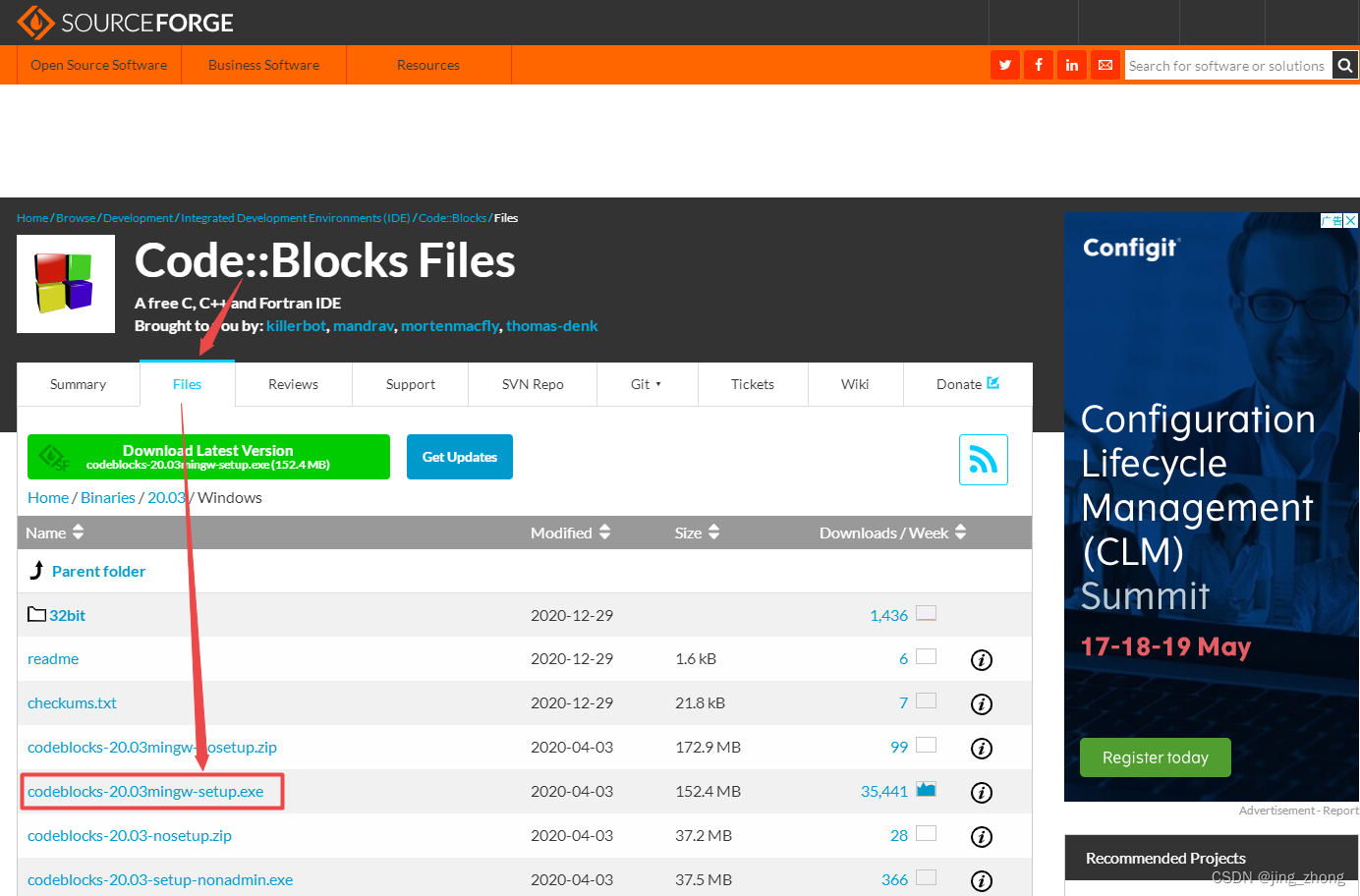Switch to the Wiki tab
Screen dimensions: 1360x896
pos(855,384)
